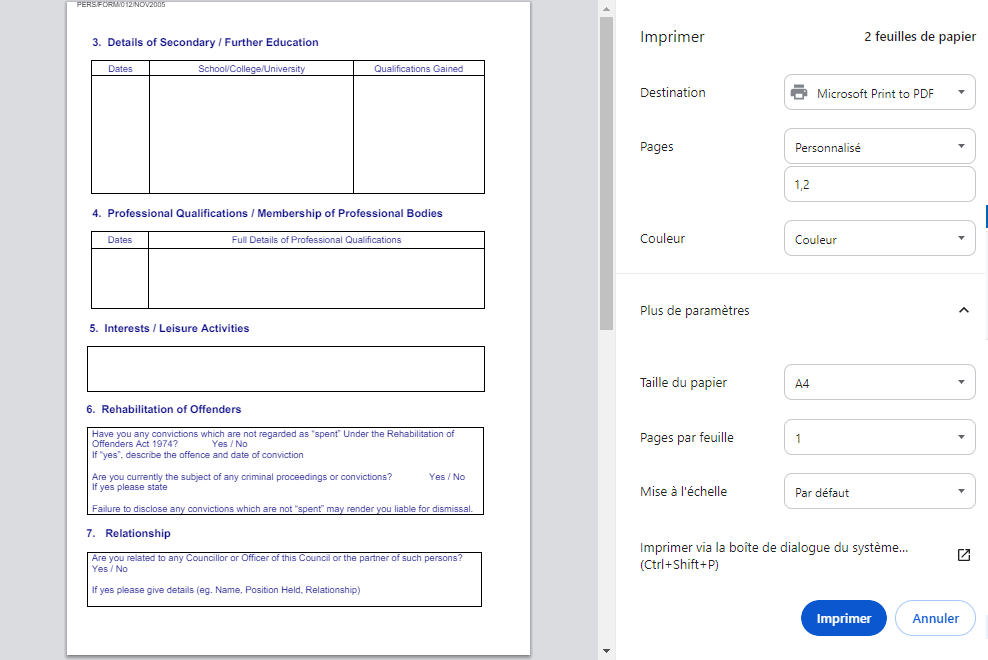Click the Taille du papier label
The width and height of the screenshot is (988, 660).
[x=683, y=383]
